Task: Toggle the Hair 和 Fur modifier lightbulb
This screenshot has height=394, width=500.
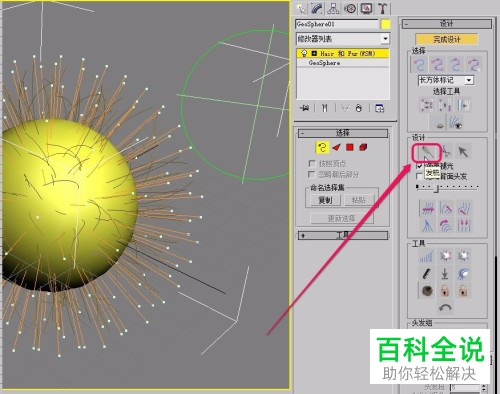Action: [x=304, y=53]
